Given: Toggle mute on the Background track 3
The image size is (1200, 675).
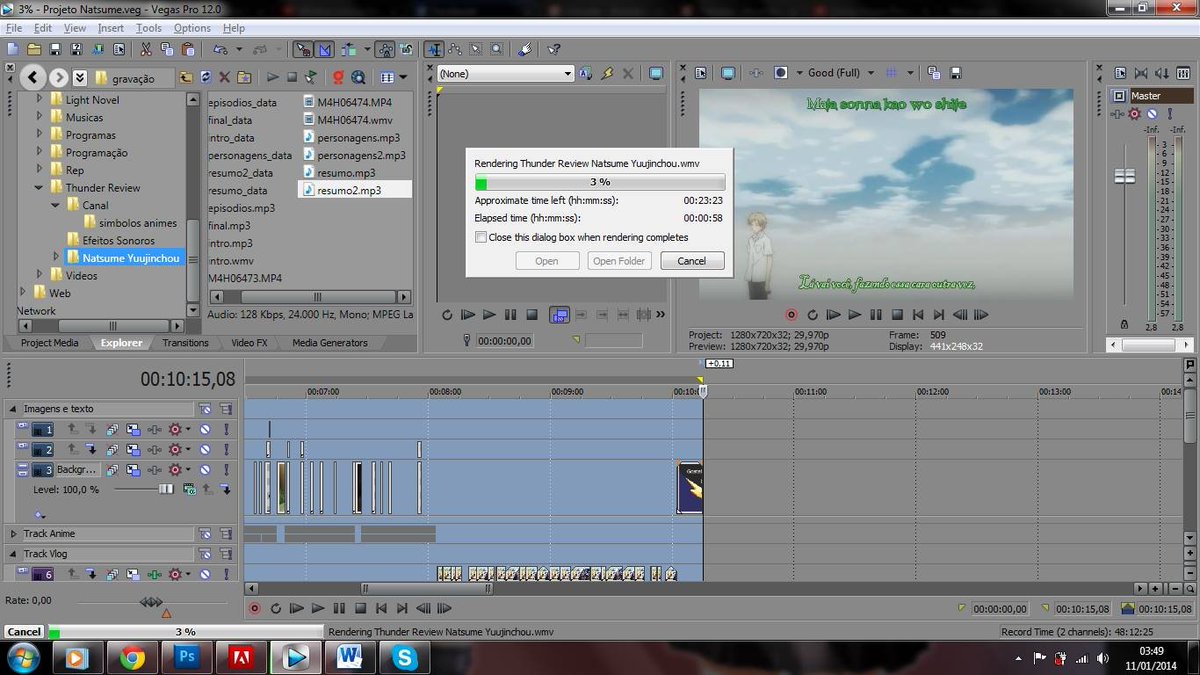Looking at the screenshot, I should 204,470.
